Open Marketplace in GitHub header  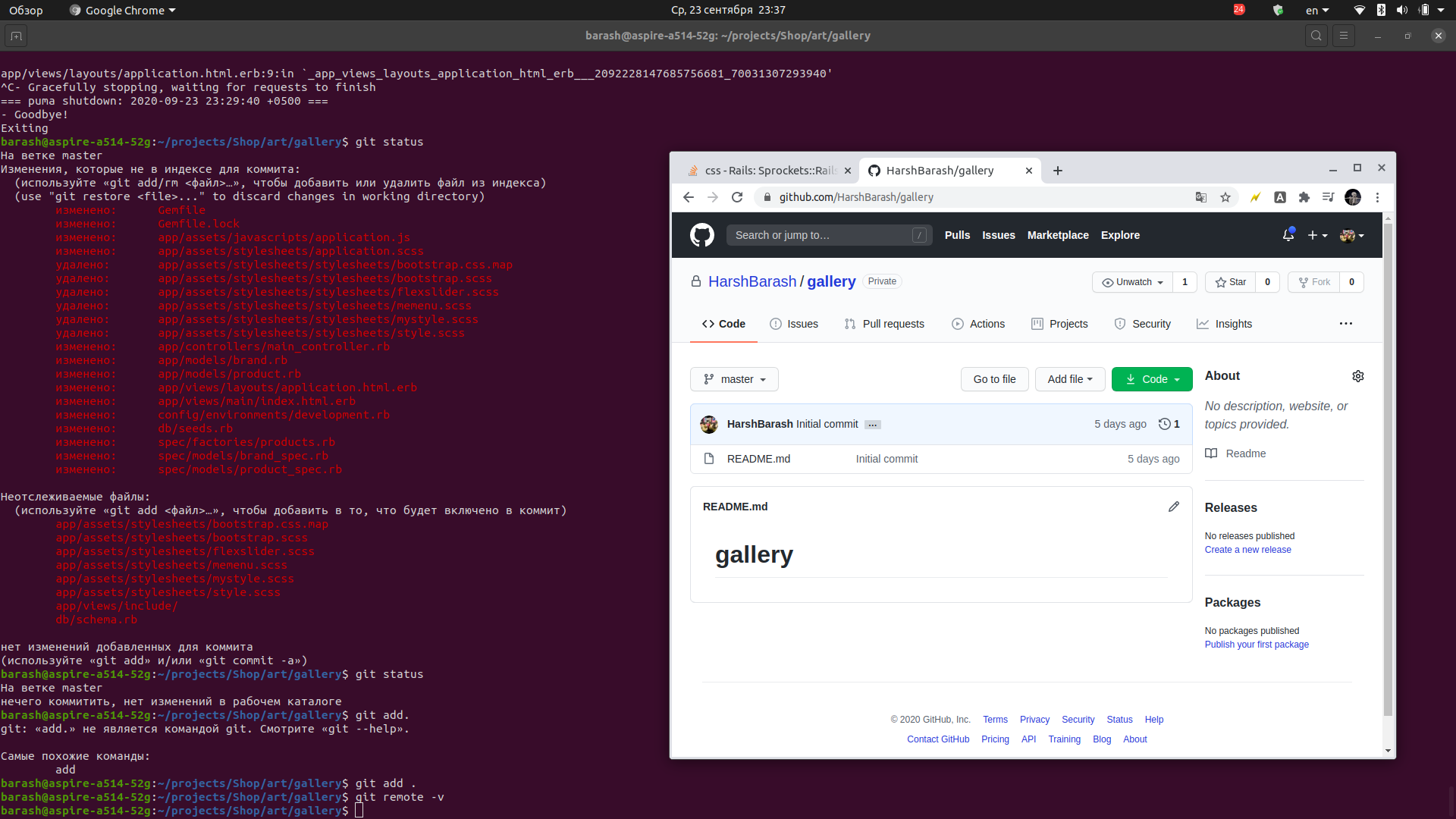[x=1057, y=235]
